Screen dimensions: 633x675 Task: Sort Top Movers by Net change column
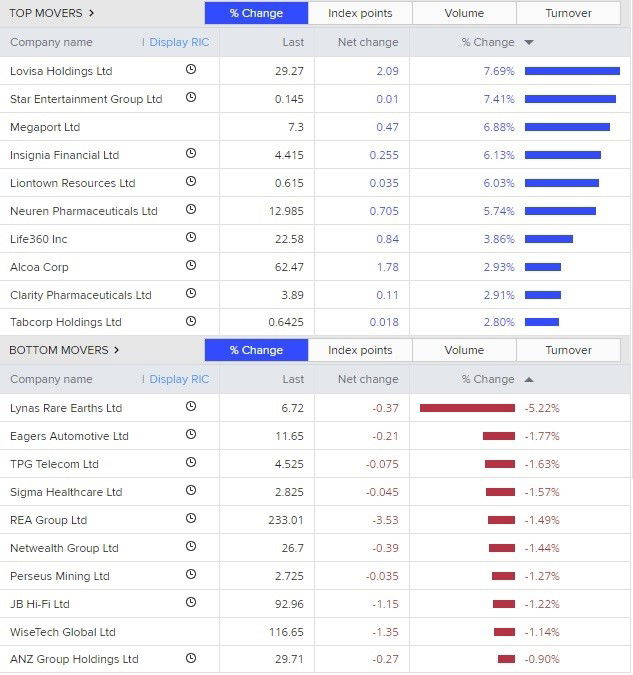[368, 42]
